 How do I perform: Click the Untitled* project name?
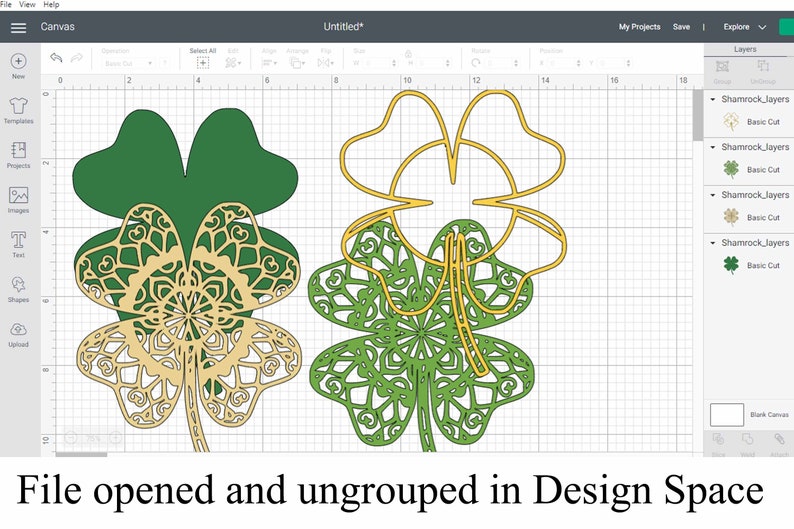343,27
